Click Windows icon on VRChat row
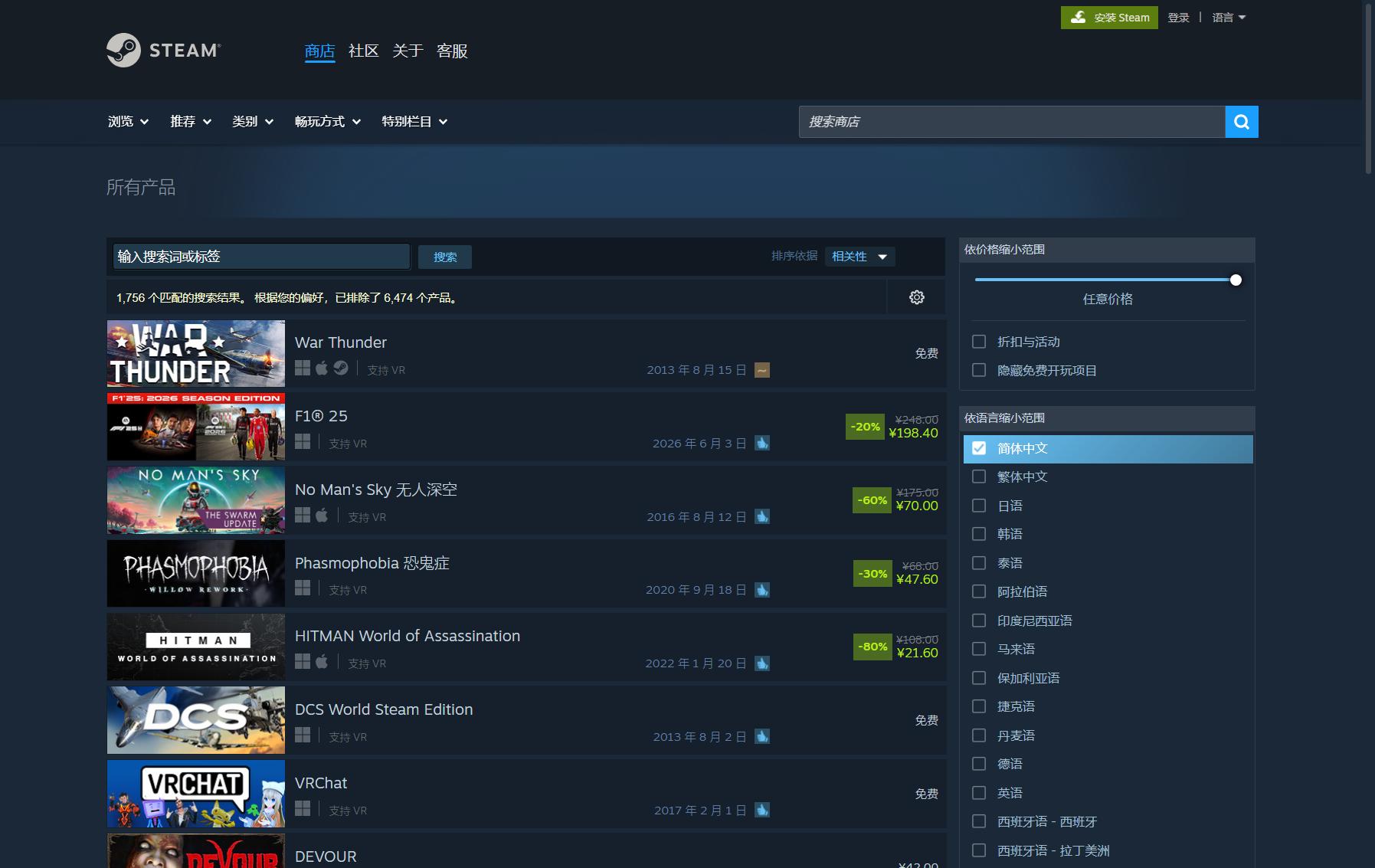The image size is (1375, 868). point(303,809)
